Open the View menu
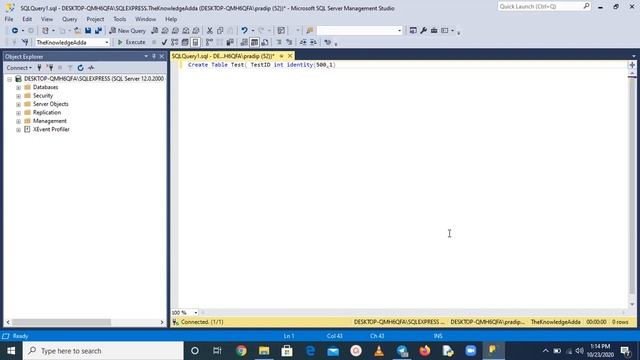The width and height of the screenshot is (640, 360). [x=47, y=19]
